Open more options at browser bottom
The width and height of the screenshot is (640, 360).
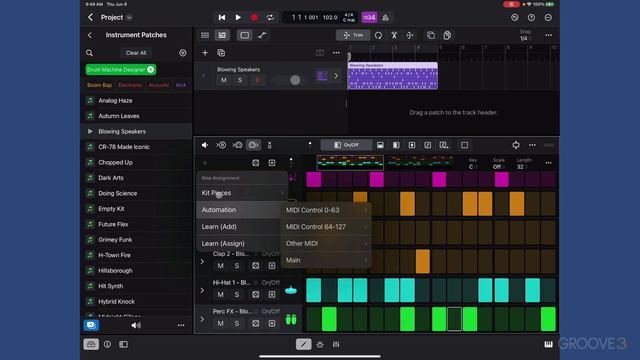tap(181, 325)
